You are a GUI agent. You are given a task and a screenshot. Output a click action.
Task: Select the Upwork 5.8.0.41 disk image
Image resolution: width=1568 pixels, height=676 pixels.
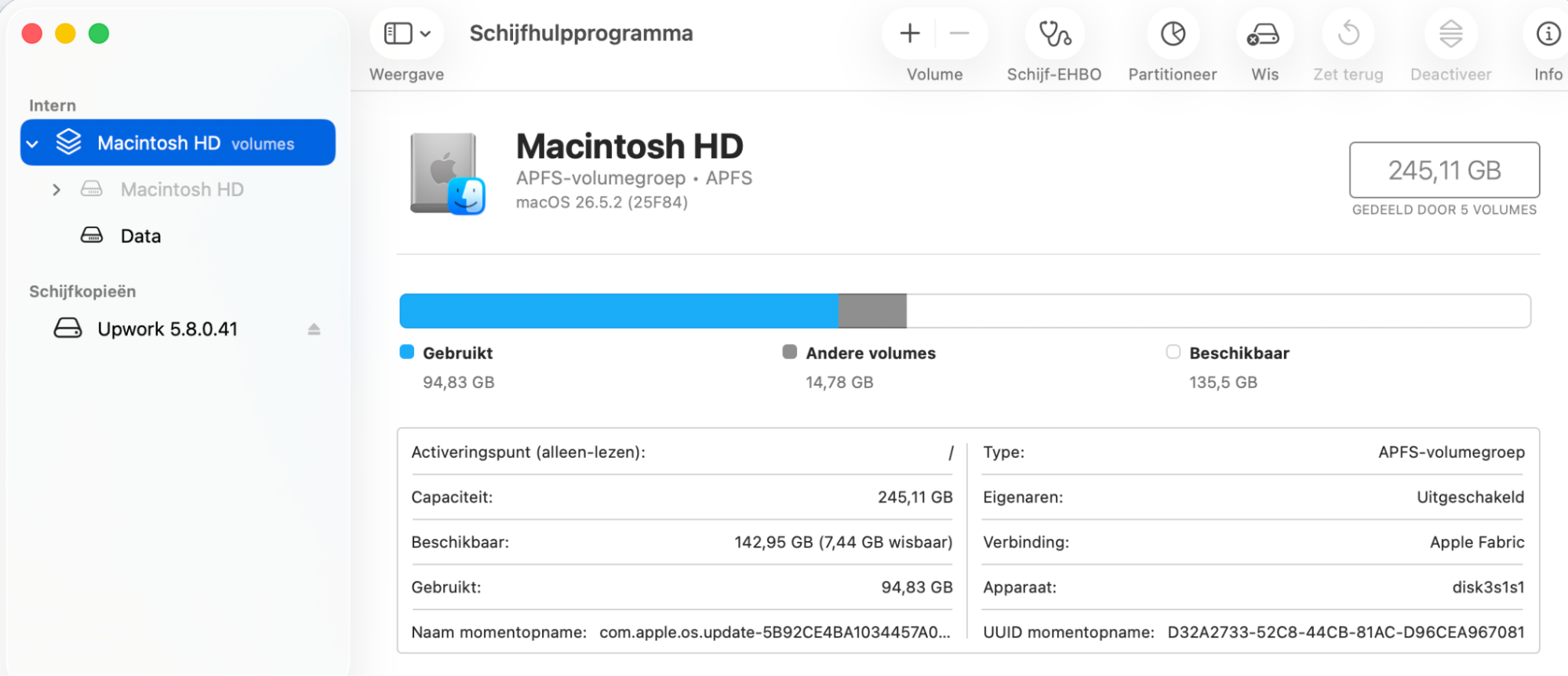(x=178, y=329)
